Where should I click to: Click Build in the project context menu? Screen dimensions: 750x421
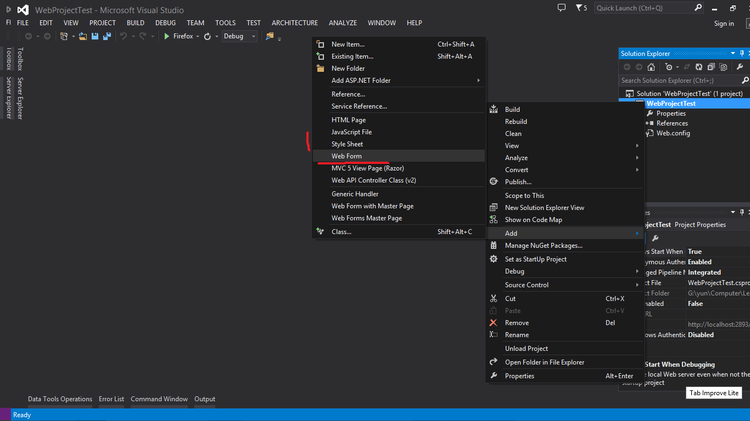pos(564,109)
